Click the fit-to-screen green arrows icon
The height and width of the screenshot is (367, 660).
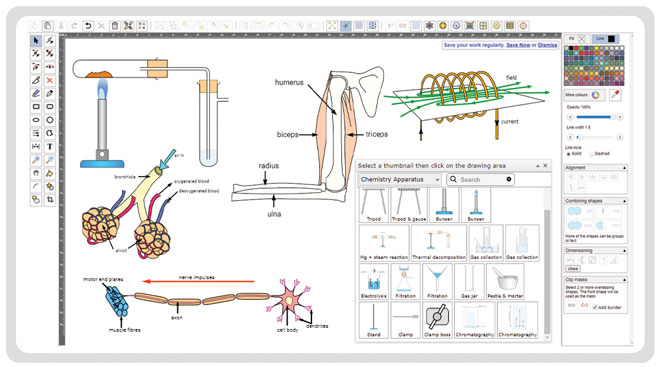[x=332, y=26]
